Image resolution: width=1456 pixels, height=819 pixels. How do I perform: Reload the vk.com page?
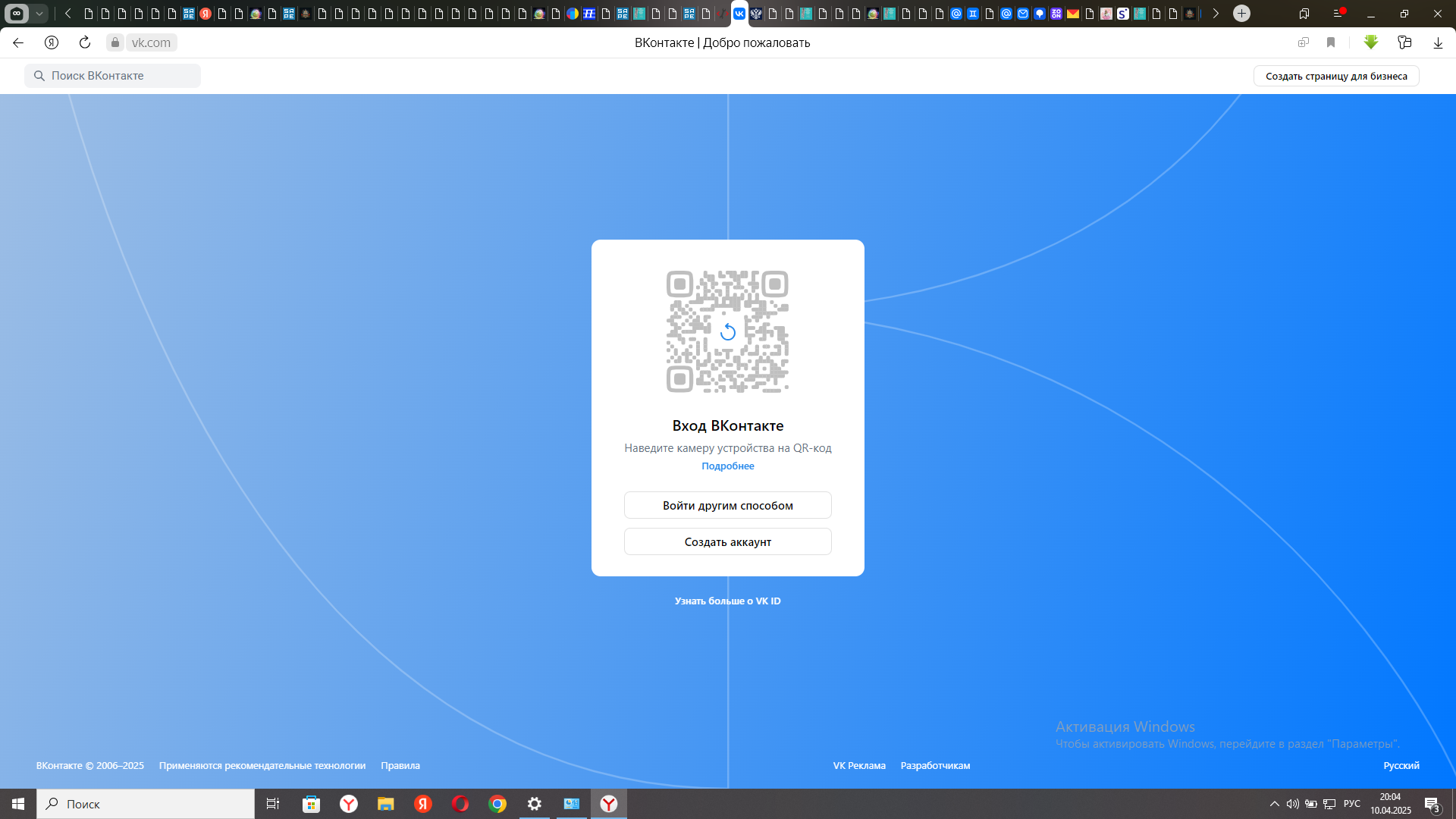coord(85,42)
